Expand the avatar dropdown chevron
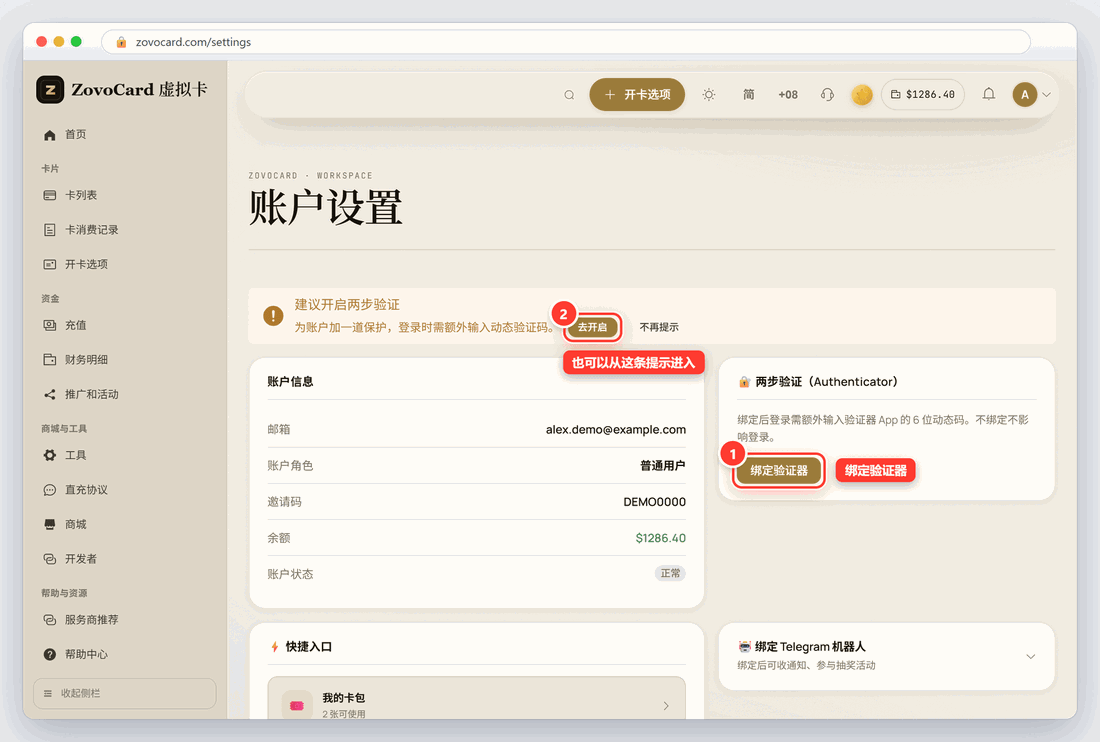The width and height of the screenshot is (1100, 742). (1047, 95)
